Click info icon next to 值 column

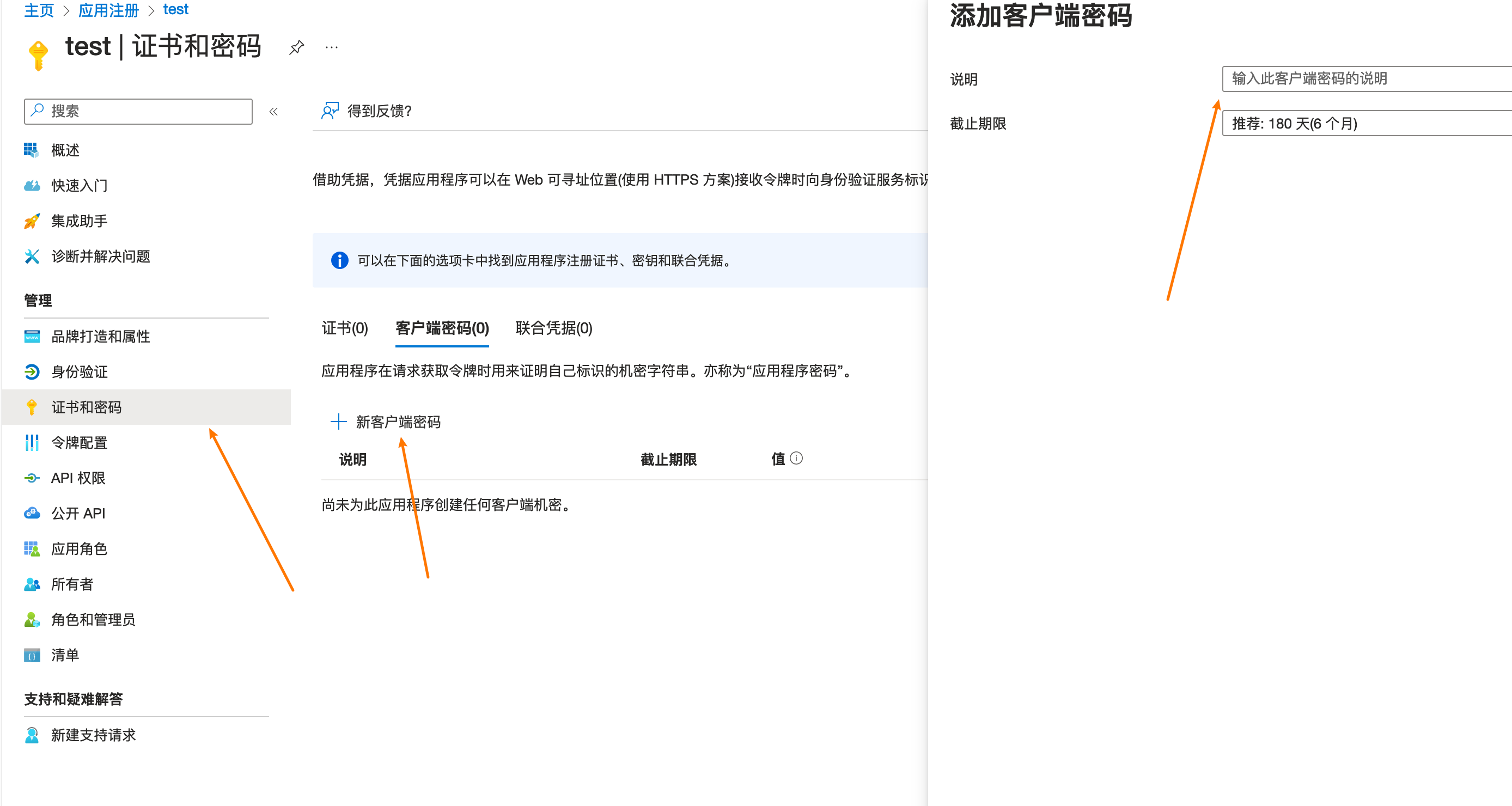[796, 459]
